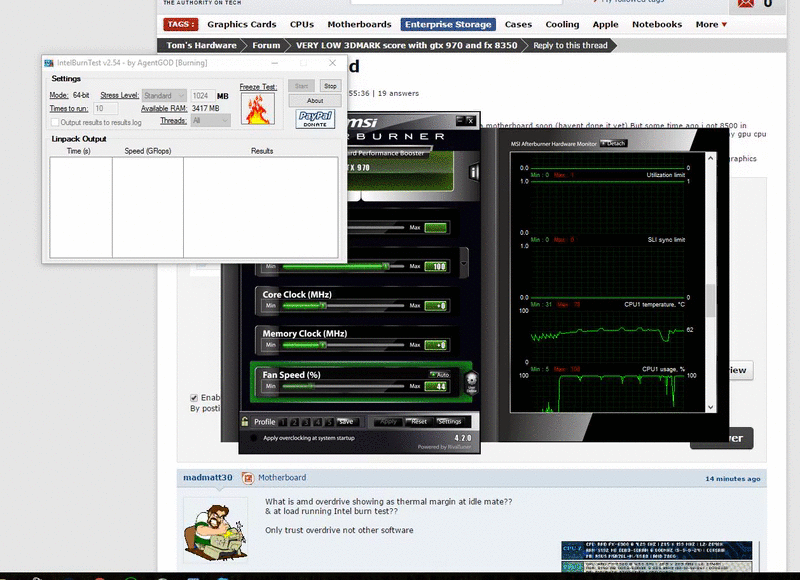This screenshot has width=800, height=580.
Task: Click the Apply button in Afterburner
Action: tap(388, 422)
